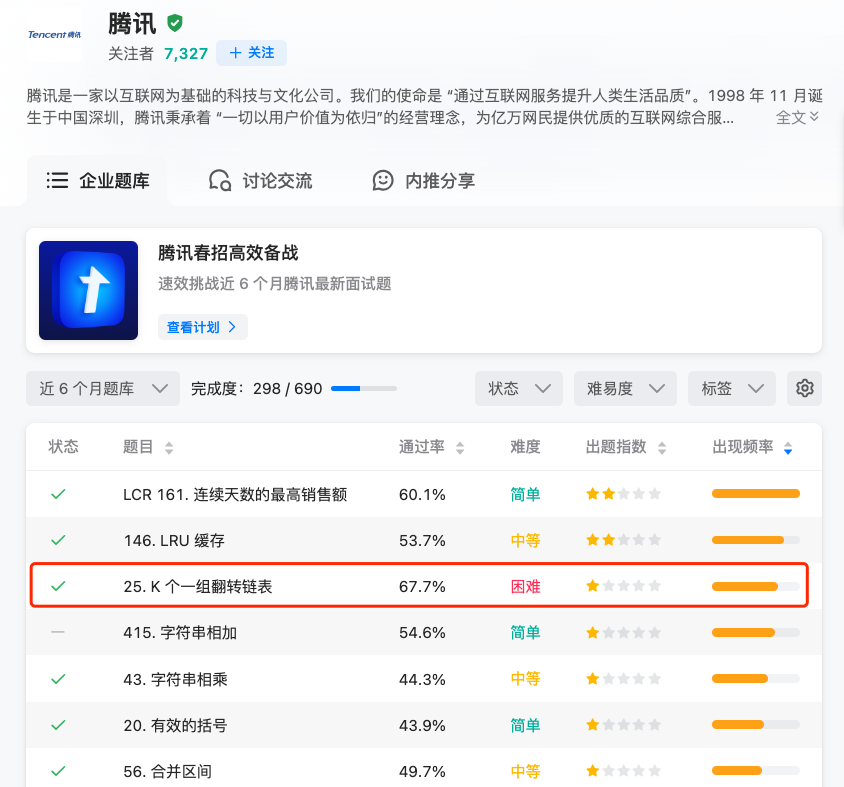Open problem 43. 字符串相乘
This screenshot has width=844, height=787.
coord(175,679)
